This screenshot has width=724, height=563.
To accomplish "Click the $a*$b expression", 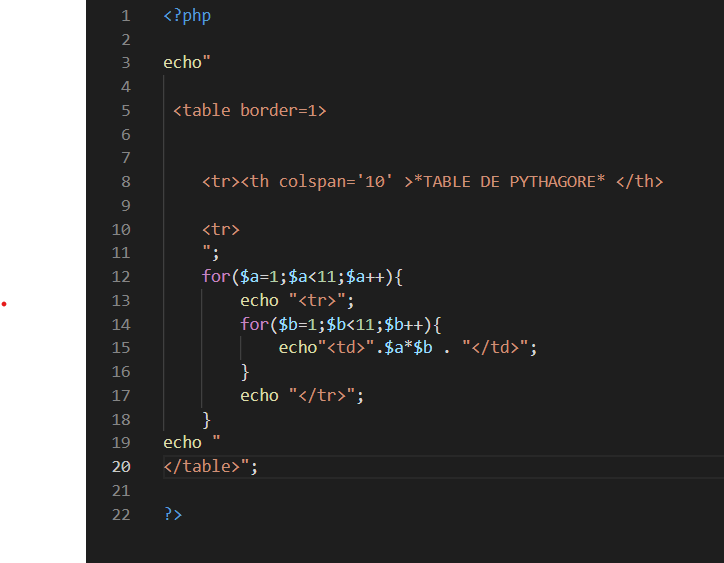I will coord(409,347).
